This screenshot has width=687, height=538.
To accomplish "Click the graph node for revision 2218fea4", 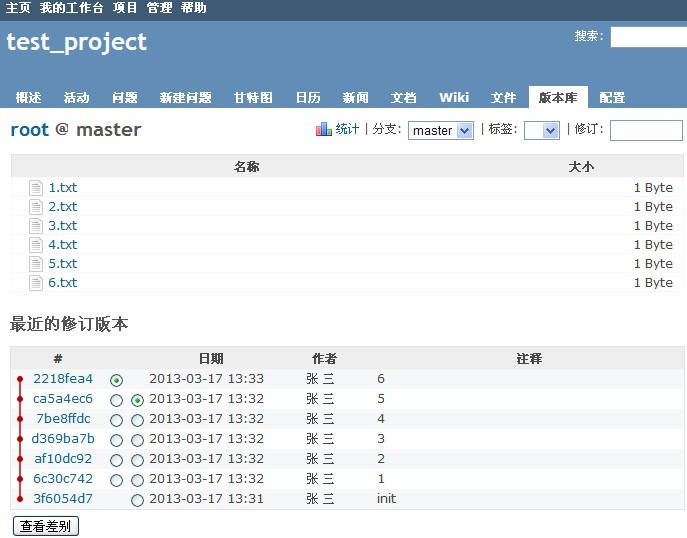I will [19, 379].
